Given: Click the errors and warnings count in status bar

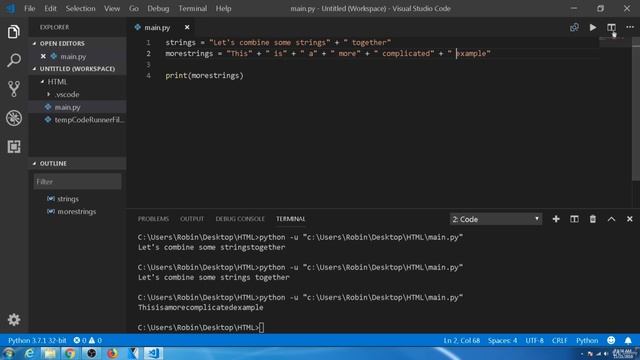Looking at the screenshot, I should click(87, 340).
